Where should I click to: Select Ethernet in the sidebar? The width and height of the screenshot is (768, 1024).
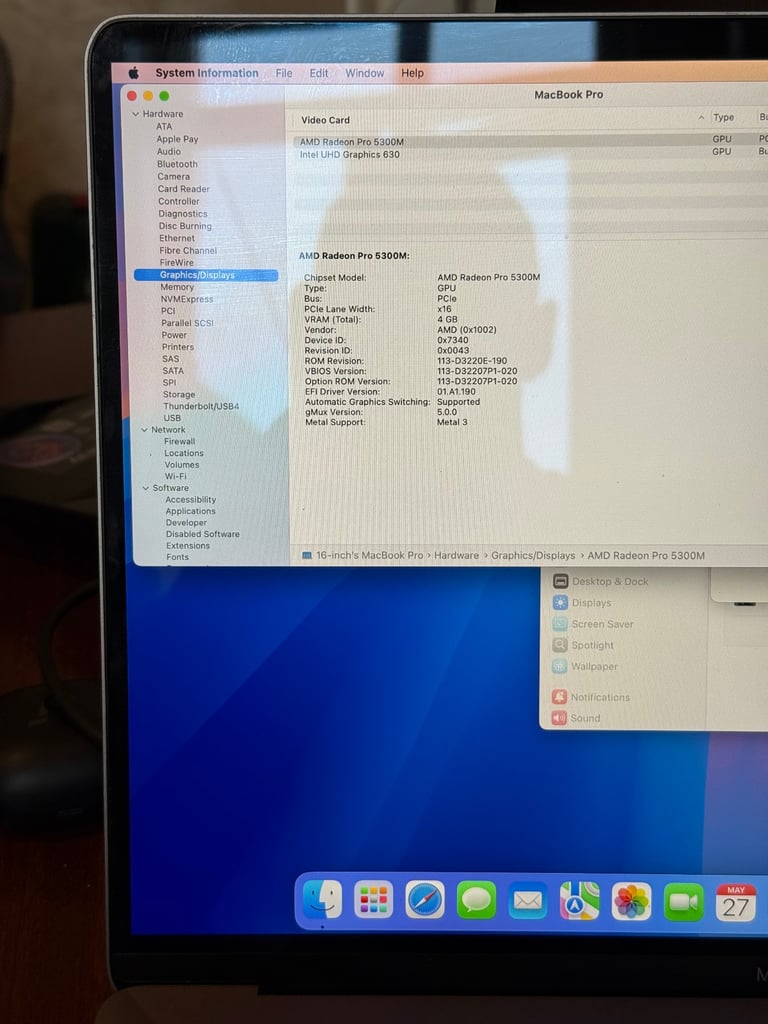[x=177, y=238]
